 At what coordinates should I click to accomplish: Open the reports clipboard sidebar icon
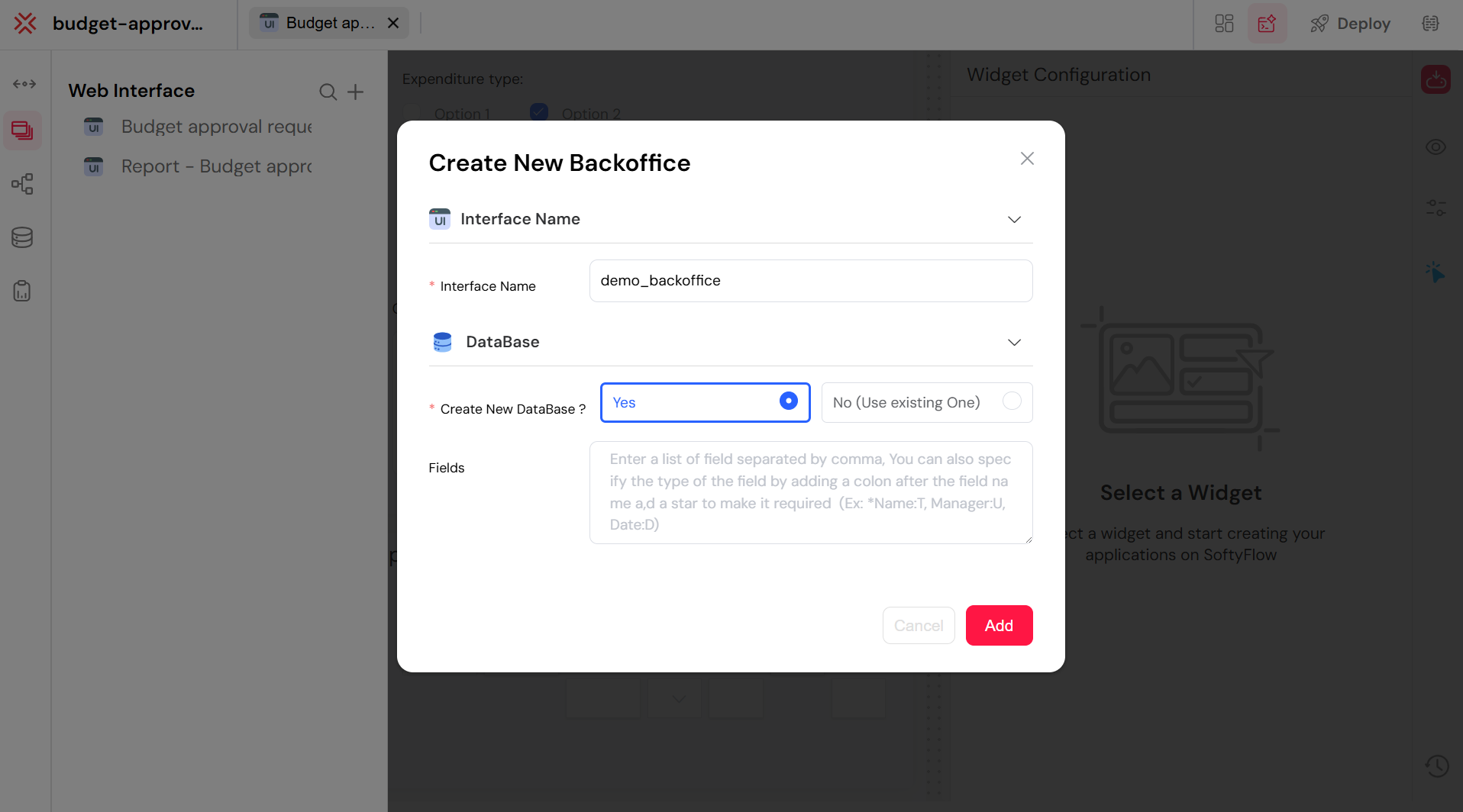22,291
